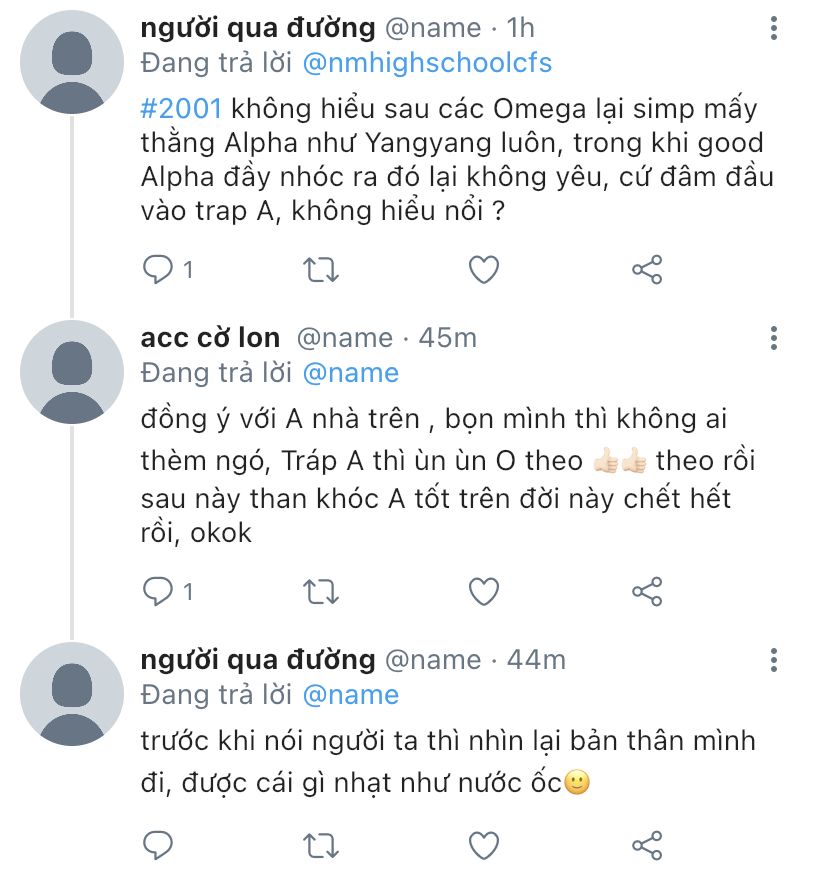Open more options on the 44m tweet
828x875 pixels.
point(774,660)
